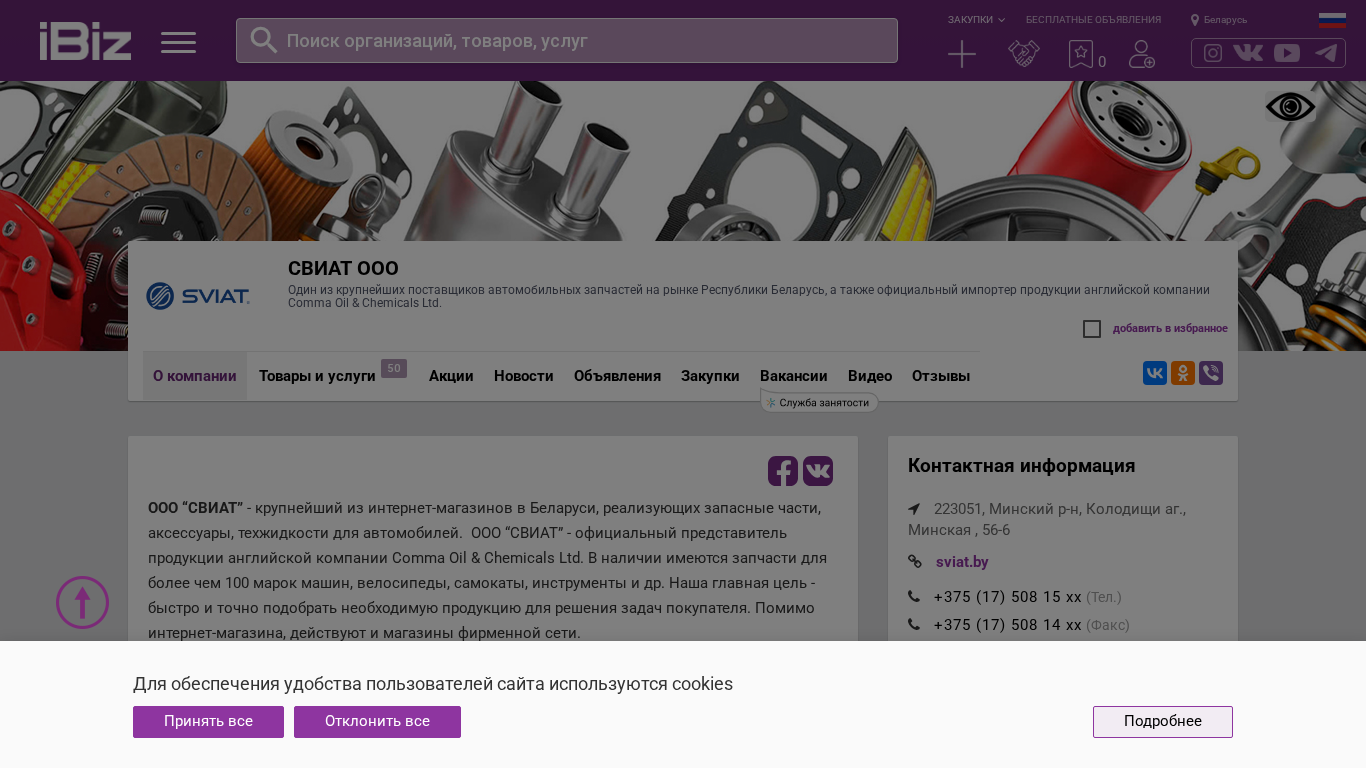Open company Facebook page icon

(783, 471)
